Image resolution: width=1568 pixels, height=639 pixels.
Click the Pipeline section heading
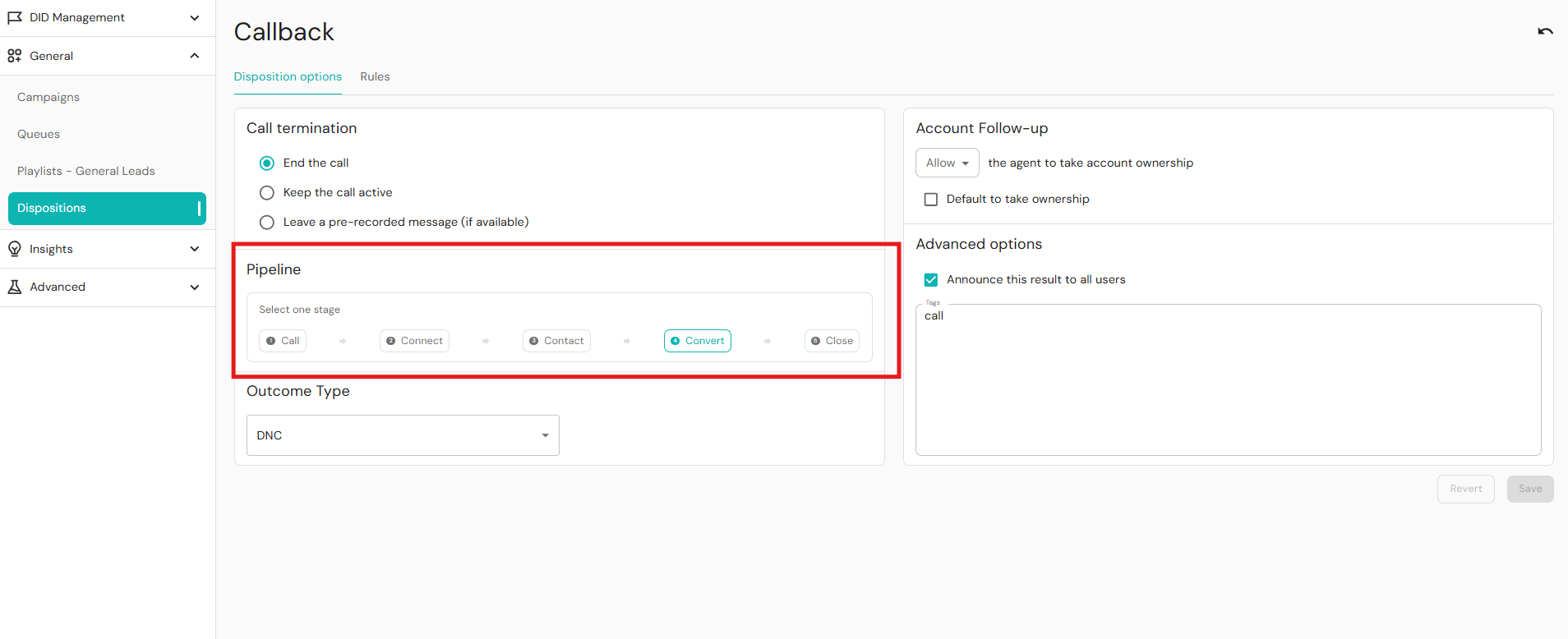pyautogui.click(x=274, y=269)
